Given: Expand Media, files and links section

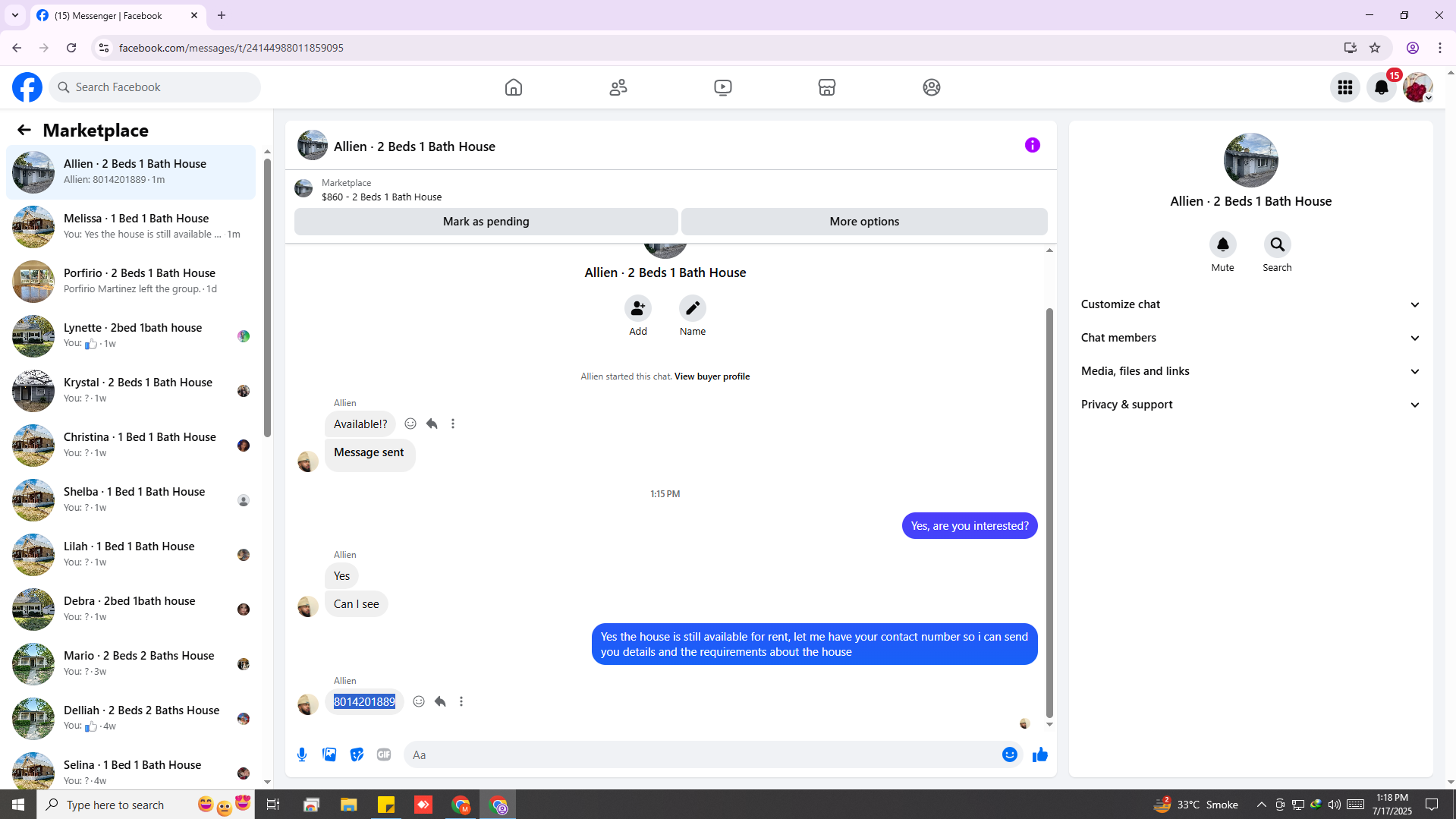Looking at the screenshot, I should (x=1250, y=371).
